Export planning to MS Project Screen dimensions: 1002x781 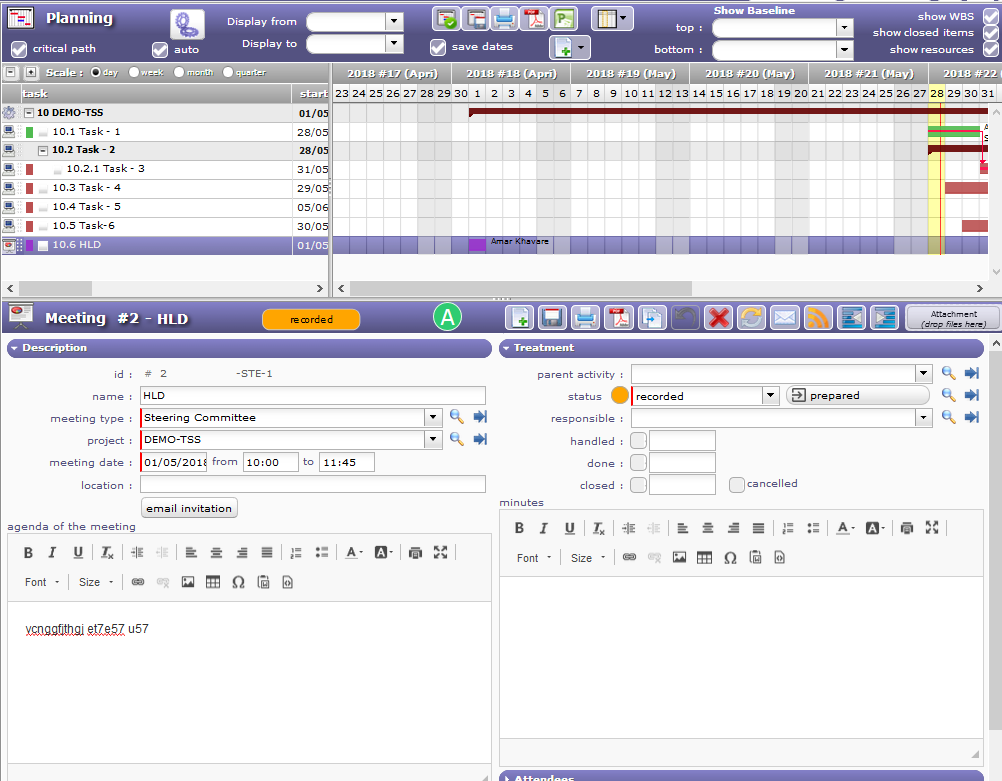coord(565,18)
